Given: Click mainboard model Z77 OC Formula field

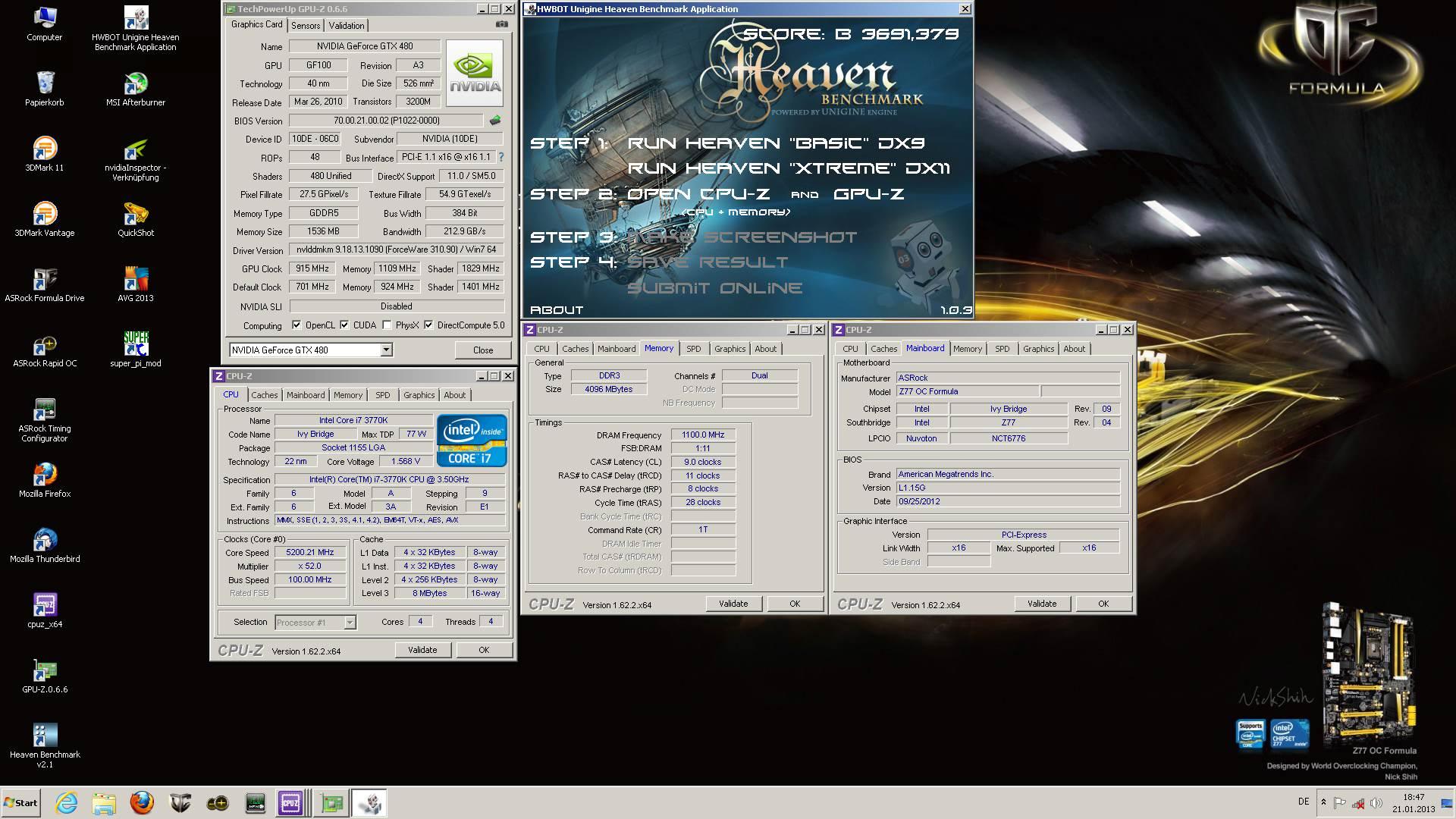Looking at the screenshot, I should point(967,391).
